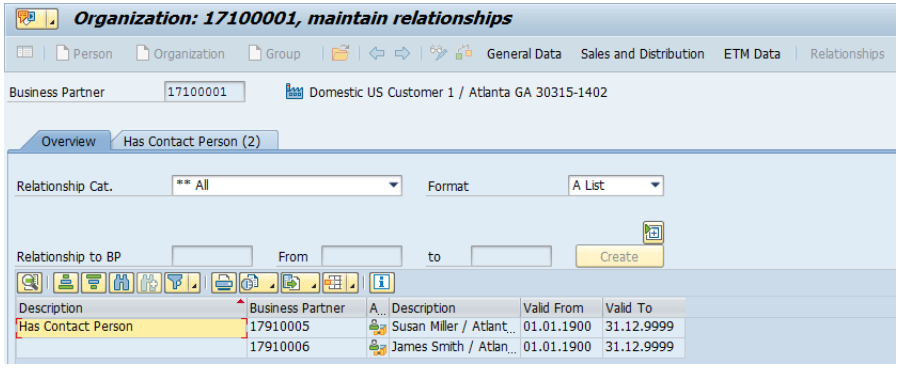Click the Create button
Screen dimensions: 898x368
[x=619, y=256]
